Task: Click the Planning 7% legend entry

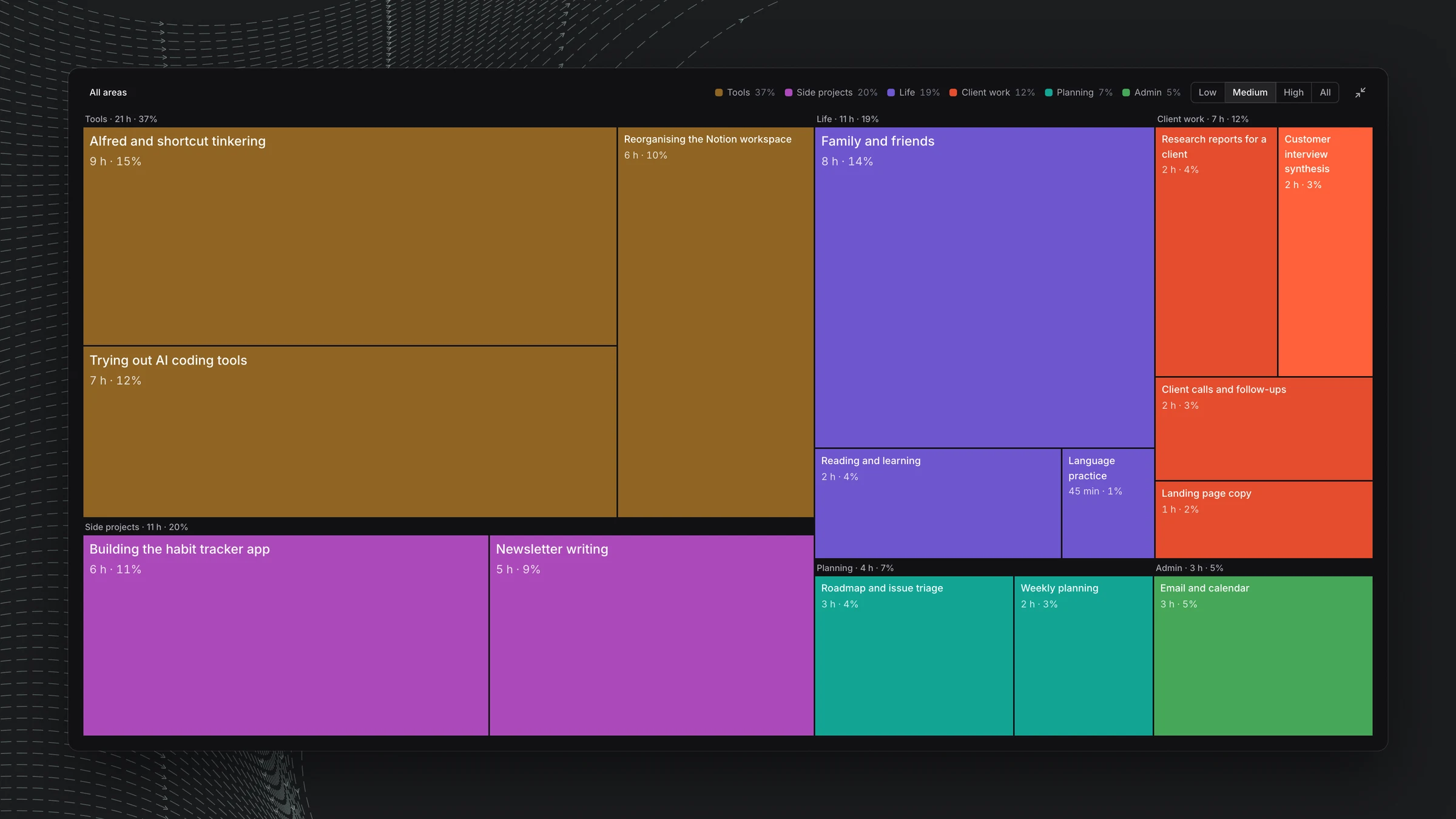Action: tap(1079, 92)
